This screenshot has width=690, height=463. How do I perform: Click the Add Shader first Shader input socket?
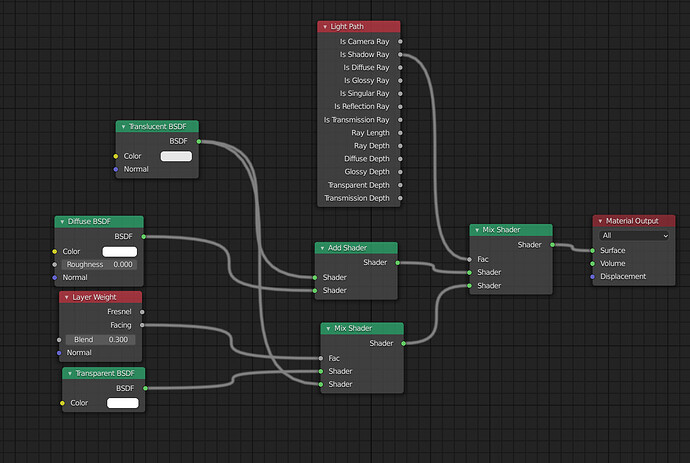pyautogui.click(x=315, y=278)
